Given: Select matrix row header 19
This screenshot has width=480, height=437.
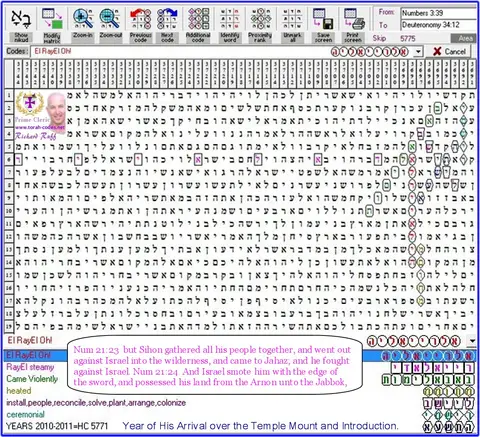Looking at the screenshot, I should pyautogui.click(x=9, y=326).
